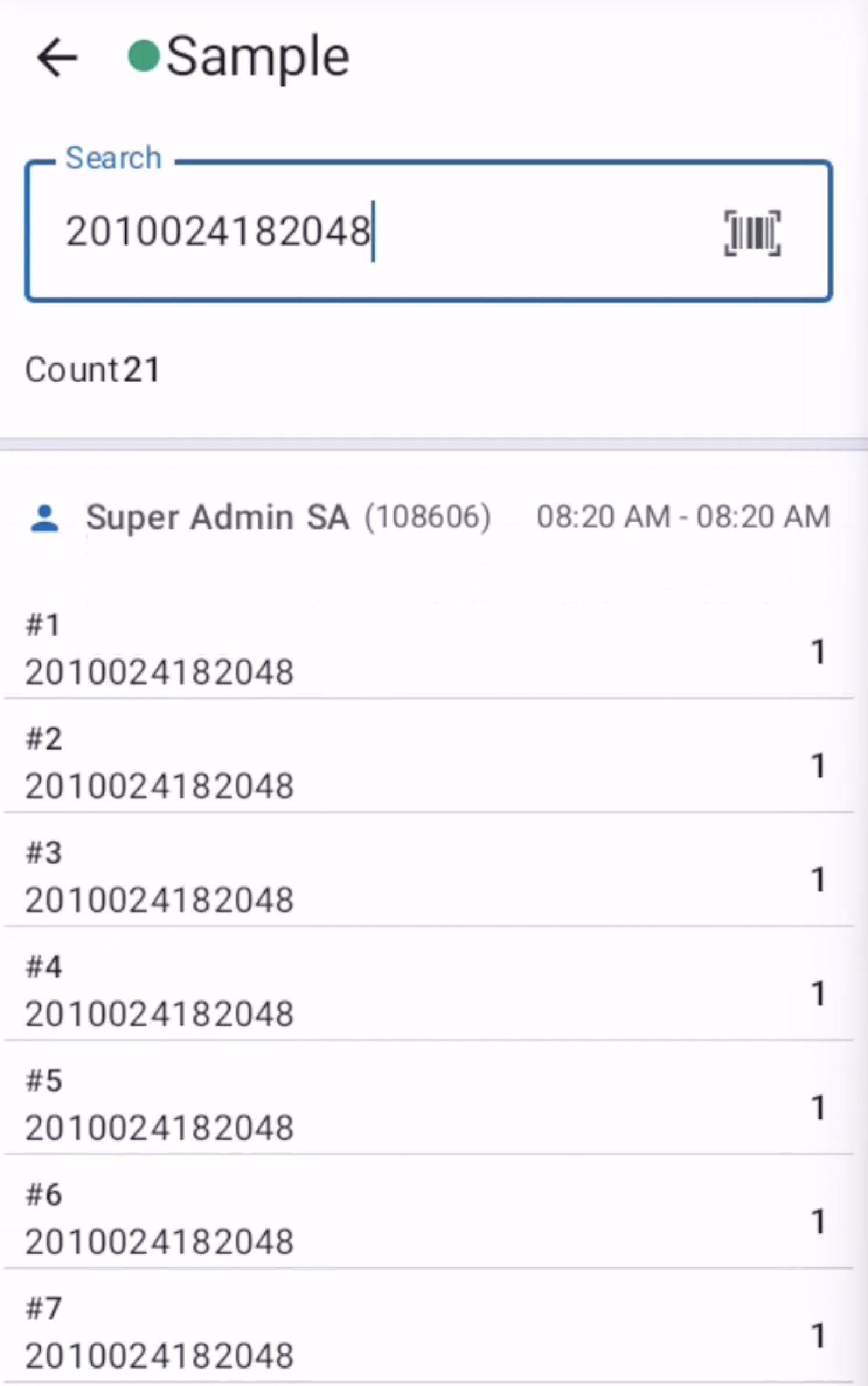868x1386 pixels.
Task: Click the quantity value of entry #7
Action: coord(818,1335)
